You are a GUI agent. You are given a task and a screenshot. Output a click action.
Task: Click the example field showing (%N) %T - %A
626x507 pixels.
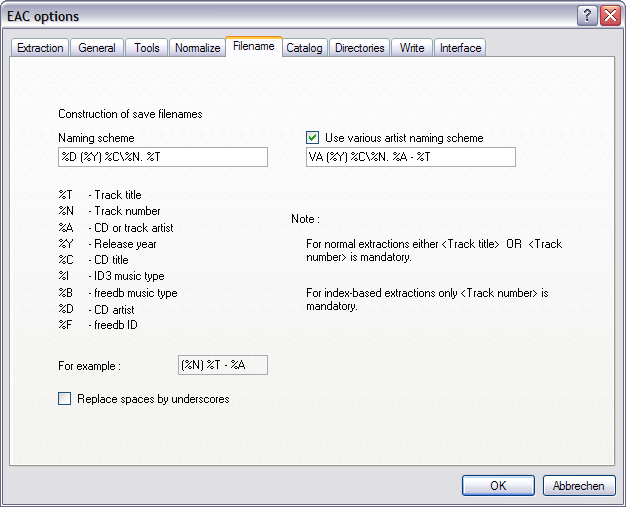[x=223, y=365]
